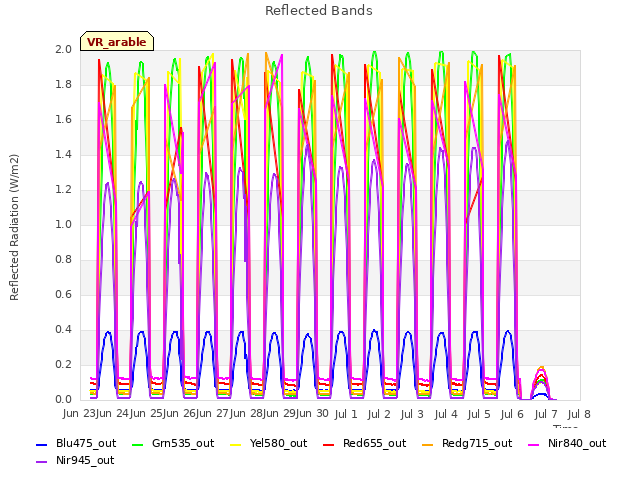The height and width of the screenshot is (480, 640).
Task: Click the yellow Yel580_out legend color marker
Action: (x=236, y=445)
